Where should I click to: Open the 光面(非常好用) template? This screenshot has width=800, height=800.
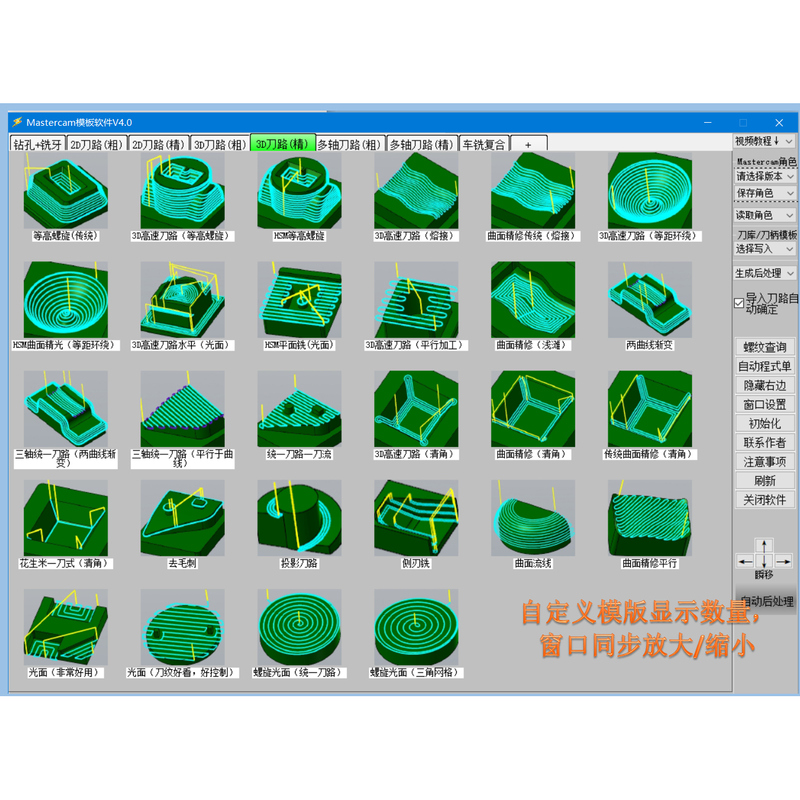[x=65, y=628]
